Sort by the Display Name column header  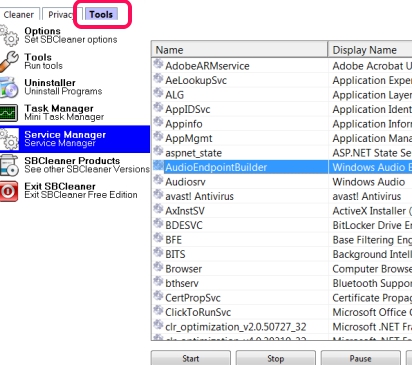(370, 50)
